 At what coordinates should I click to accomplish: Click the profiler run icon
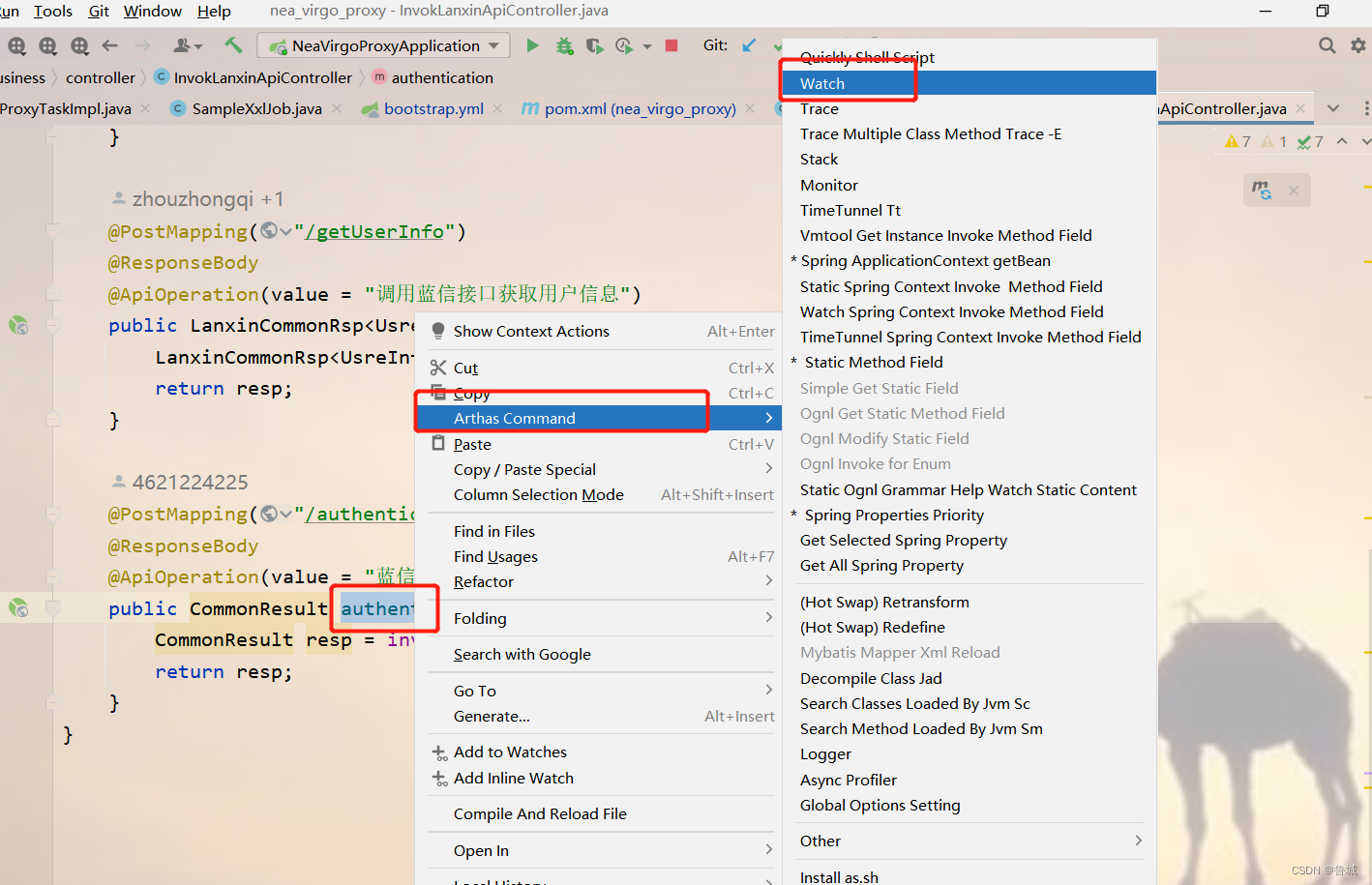(x=624, y=45)
